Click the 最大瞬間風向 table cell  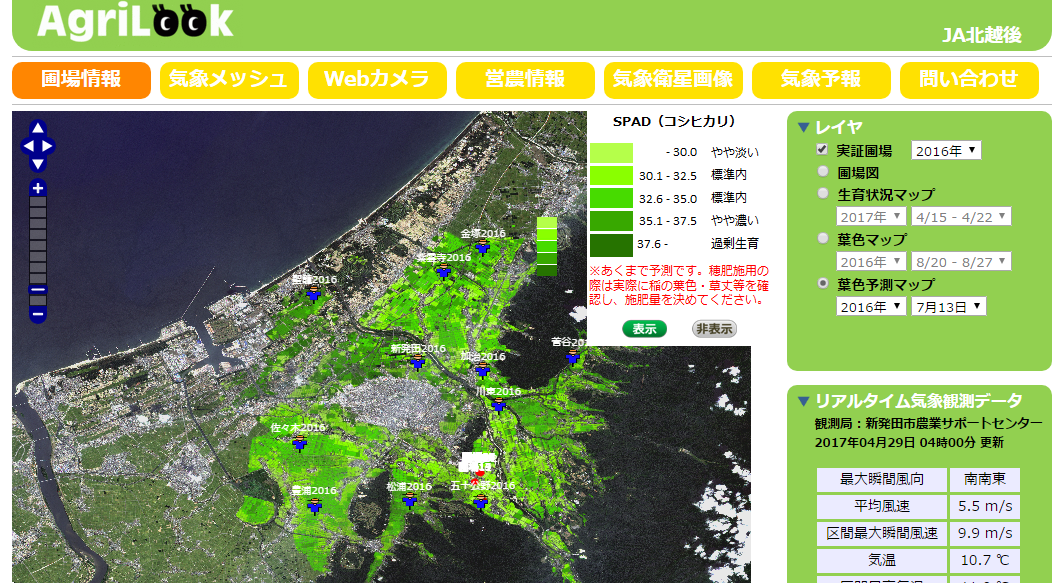[881, 479]
